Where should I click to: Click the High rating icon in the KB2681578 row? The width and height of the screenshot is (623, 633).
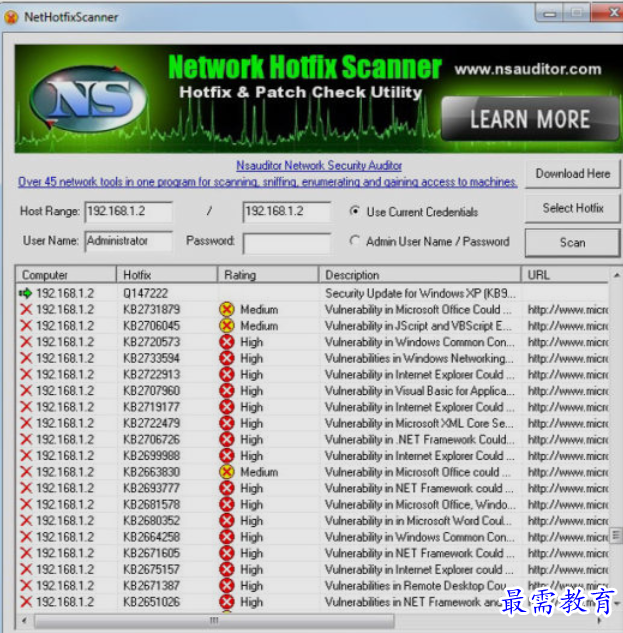(x=227, y=504)
